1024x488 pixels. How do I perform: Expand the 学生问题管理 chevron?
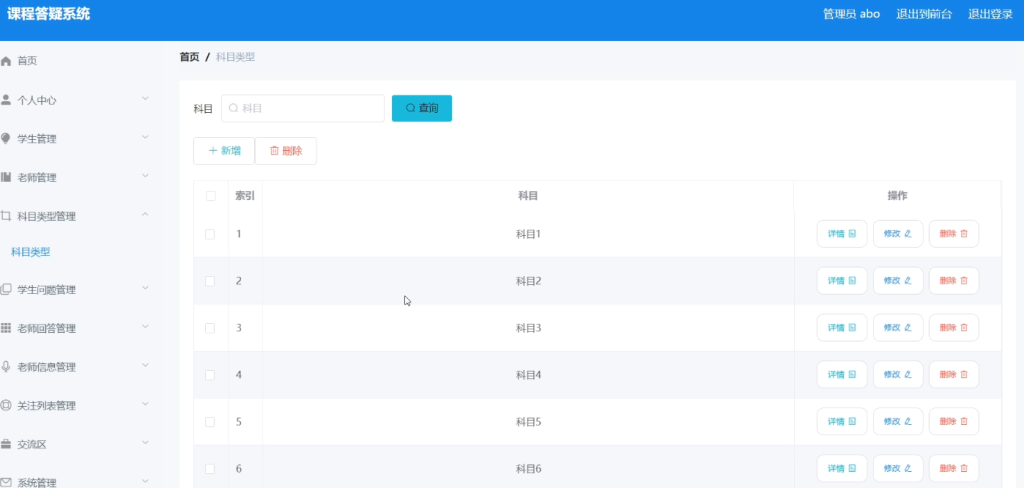click(145, 288)
